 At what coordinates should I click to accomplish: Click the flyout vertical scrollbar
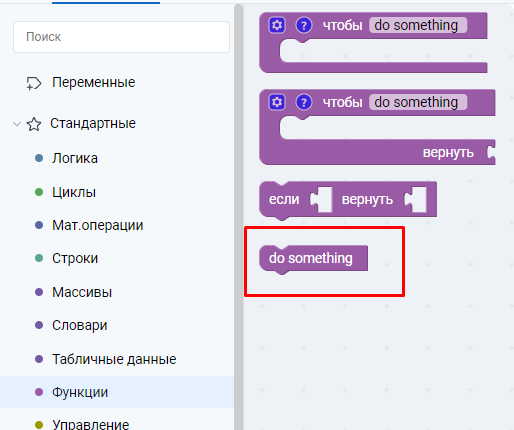click(239, 217)
